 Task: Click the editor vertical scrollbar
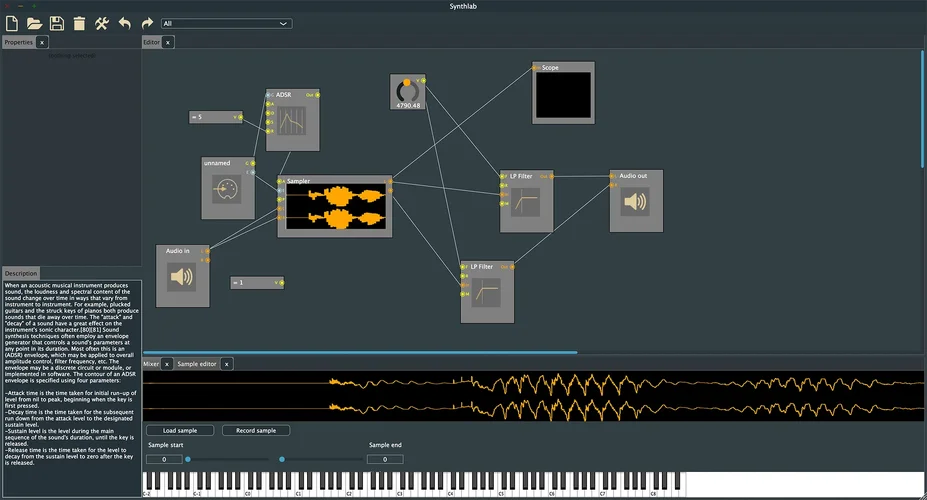click(x=922, y=109)
